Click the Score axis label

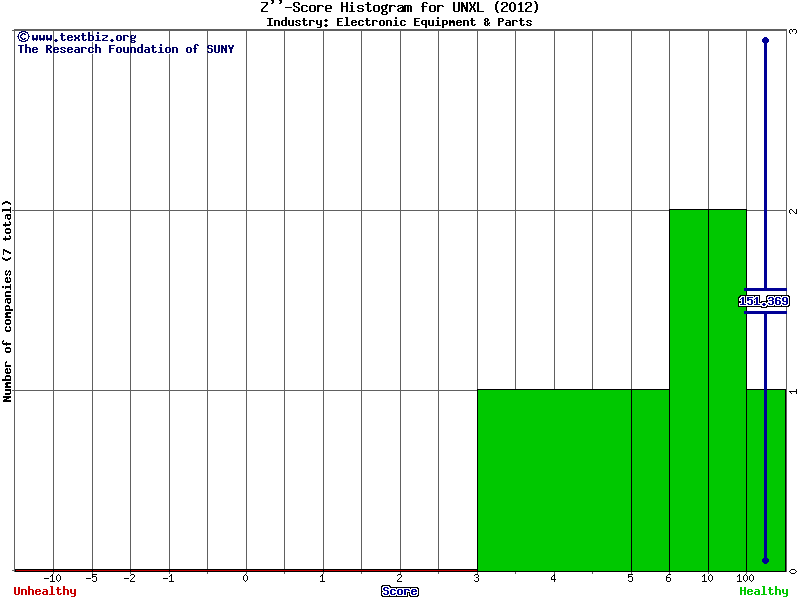[400, 591]
